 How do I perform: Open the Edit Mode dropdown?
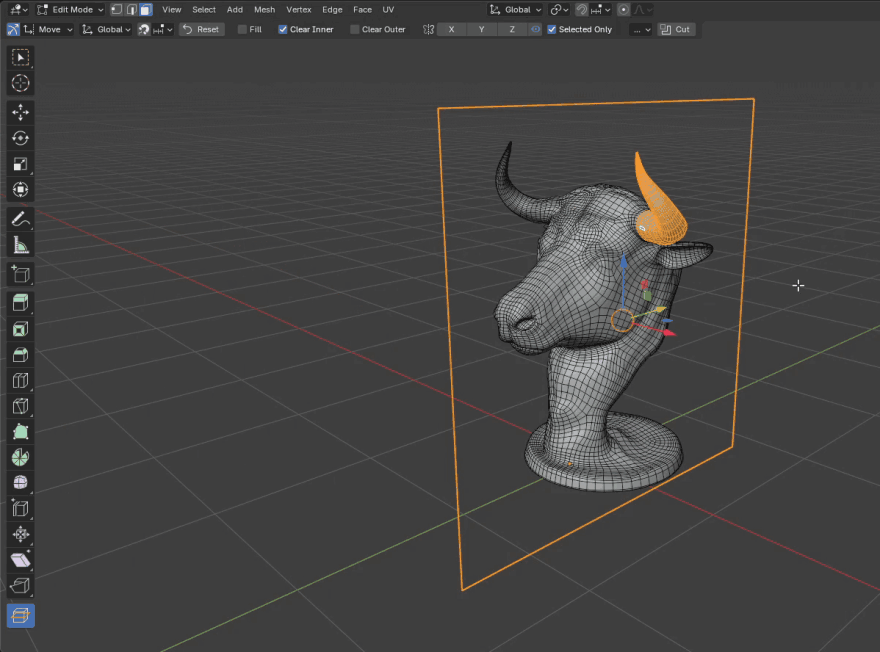71,10
